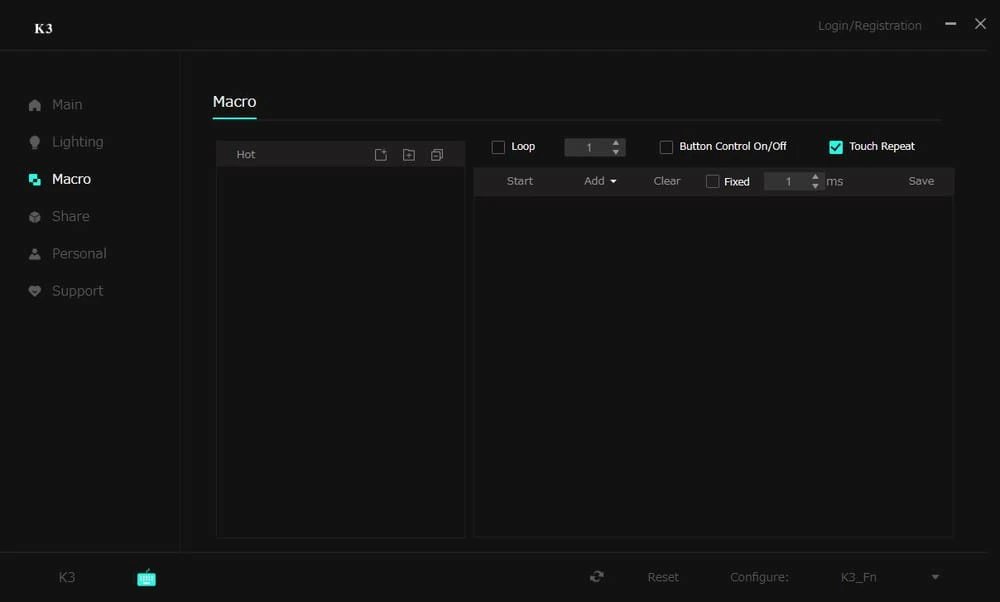Image resolution: width=1000 pixels, height=602 pixels.
Task: Enable the Loop checkbox
Action: (x=498, y=147)
